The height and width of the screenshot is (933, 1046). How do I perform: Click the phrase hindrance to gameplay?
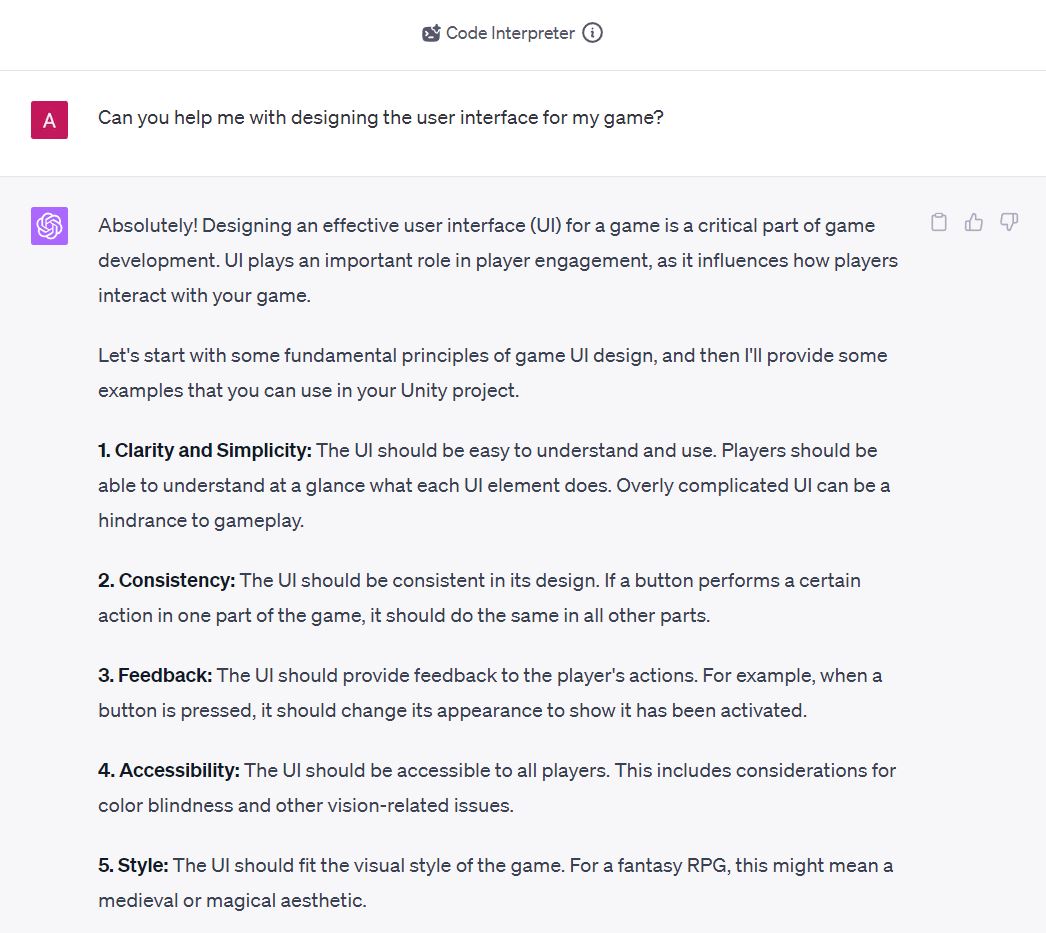coord(201,520)
